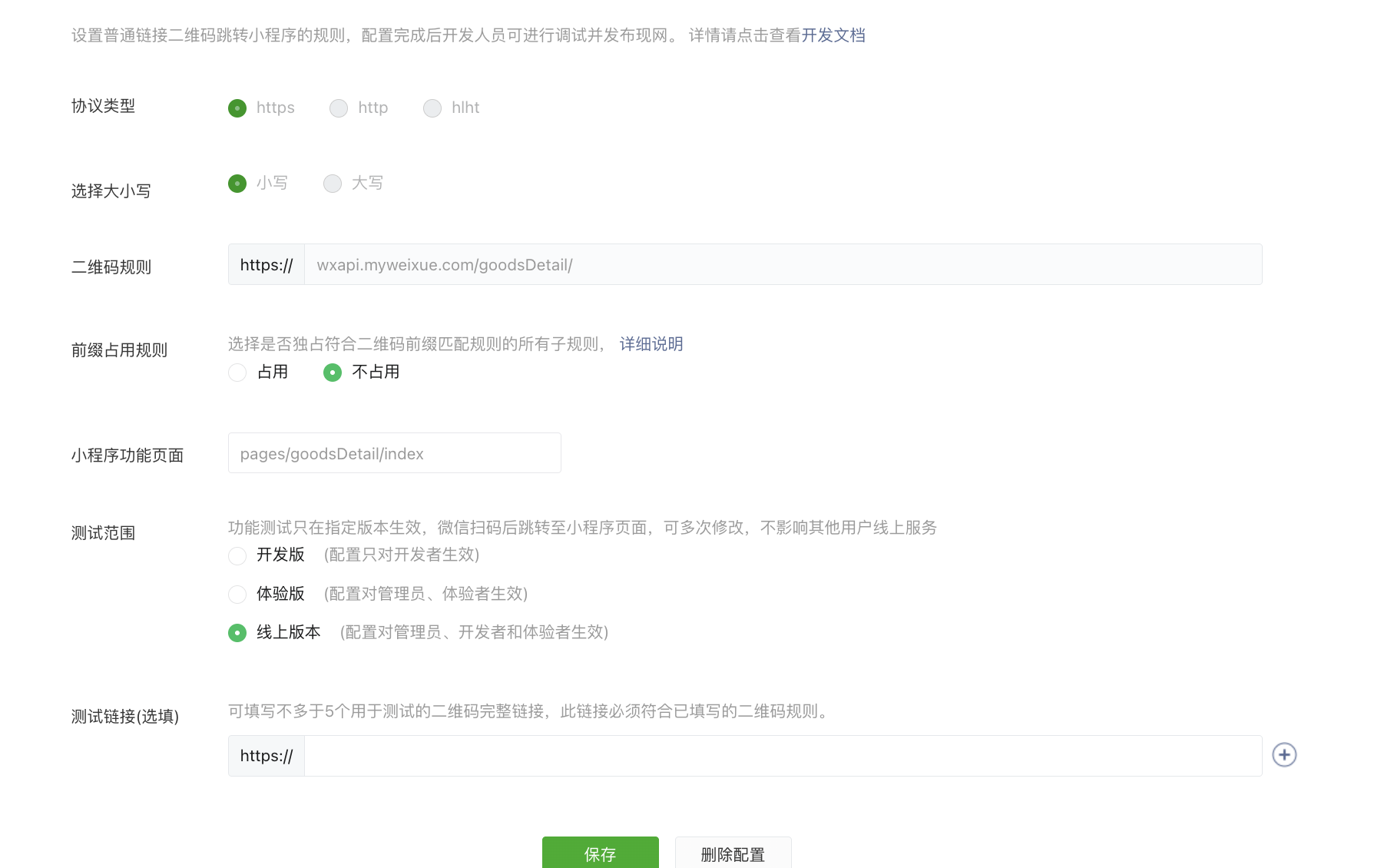1384x868 pixels.
Task: Click the 前缀占用规则 label
Action: (120, 350)
